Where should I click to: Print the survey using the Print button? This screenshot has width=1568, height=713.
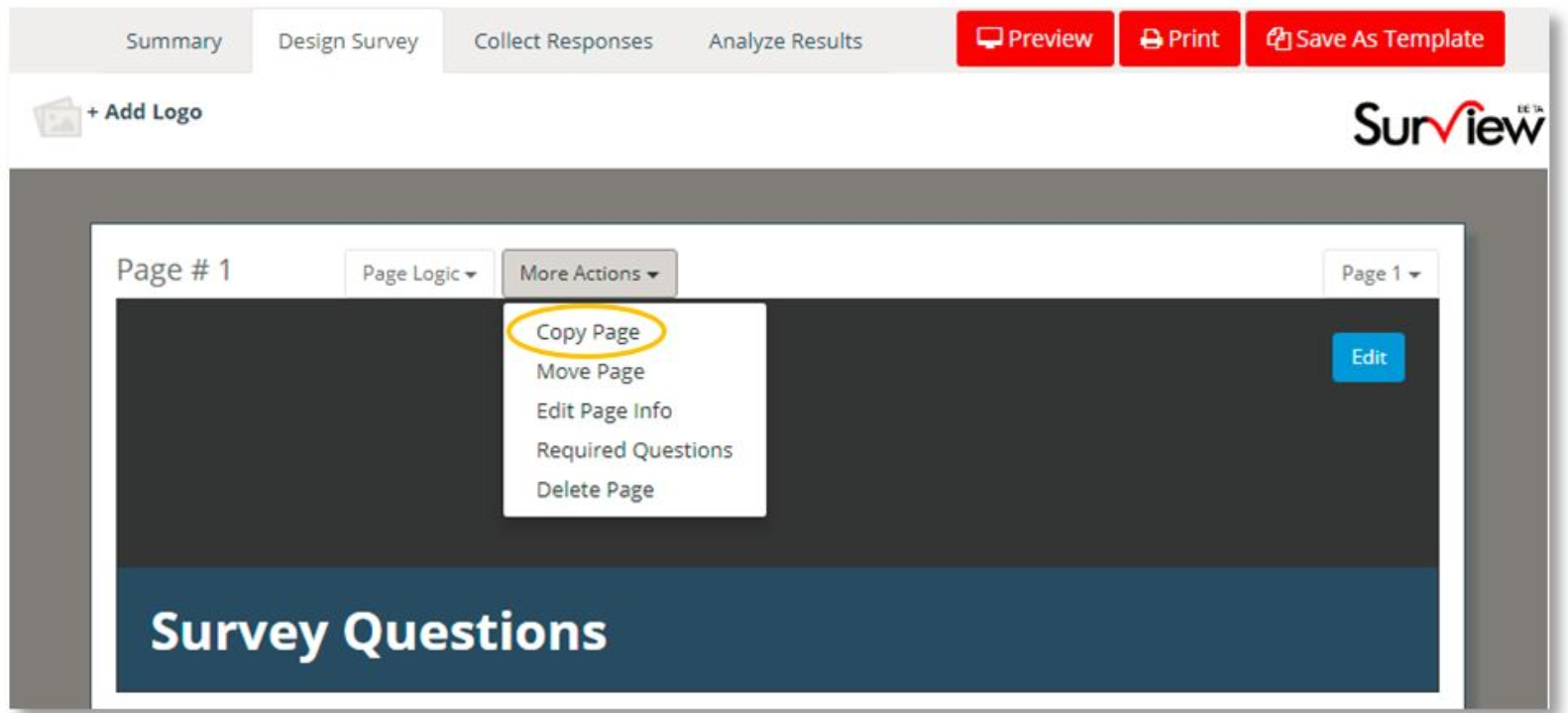click(1178, 39)
